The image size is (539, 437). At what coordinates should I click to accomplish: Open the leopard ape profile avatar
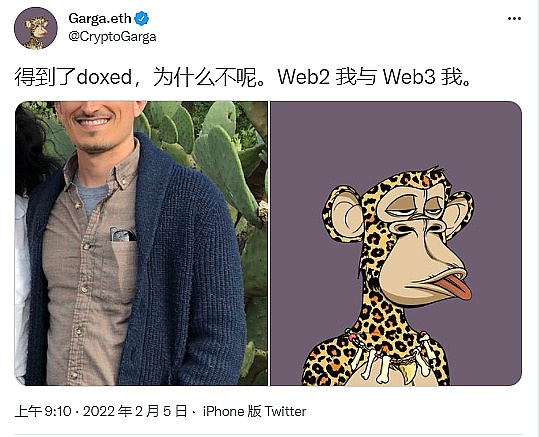click(36, 29)
